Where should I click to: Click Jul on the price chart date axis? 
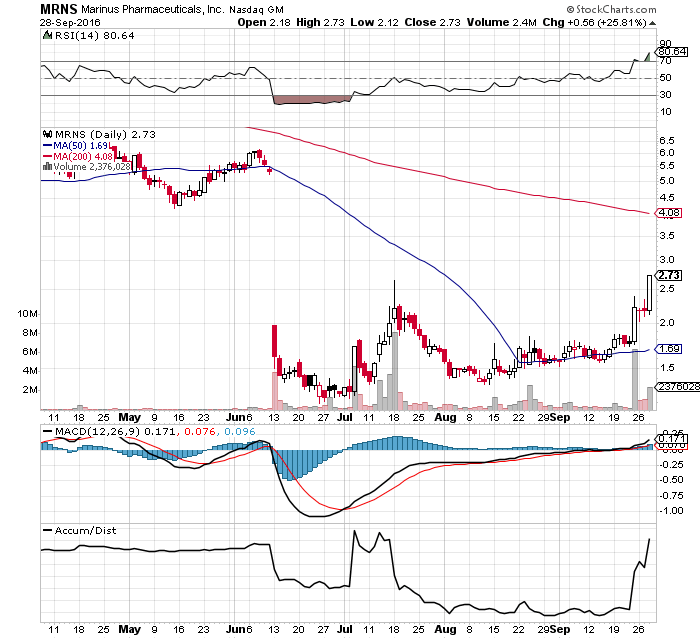click(345, 418)
